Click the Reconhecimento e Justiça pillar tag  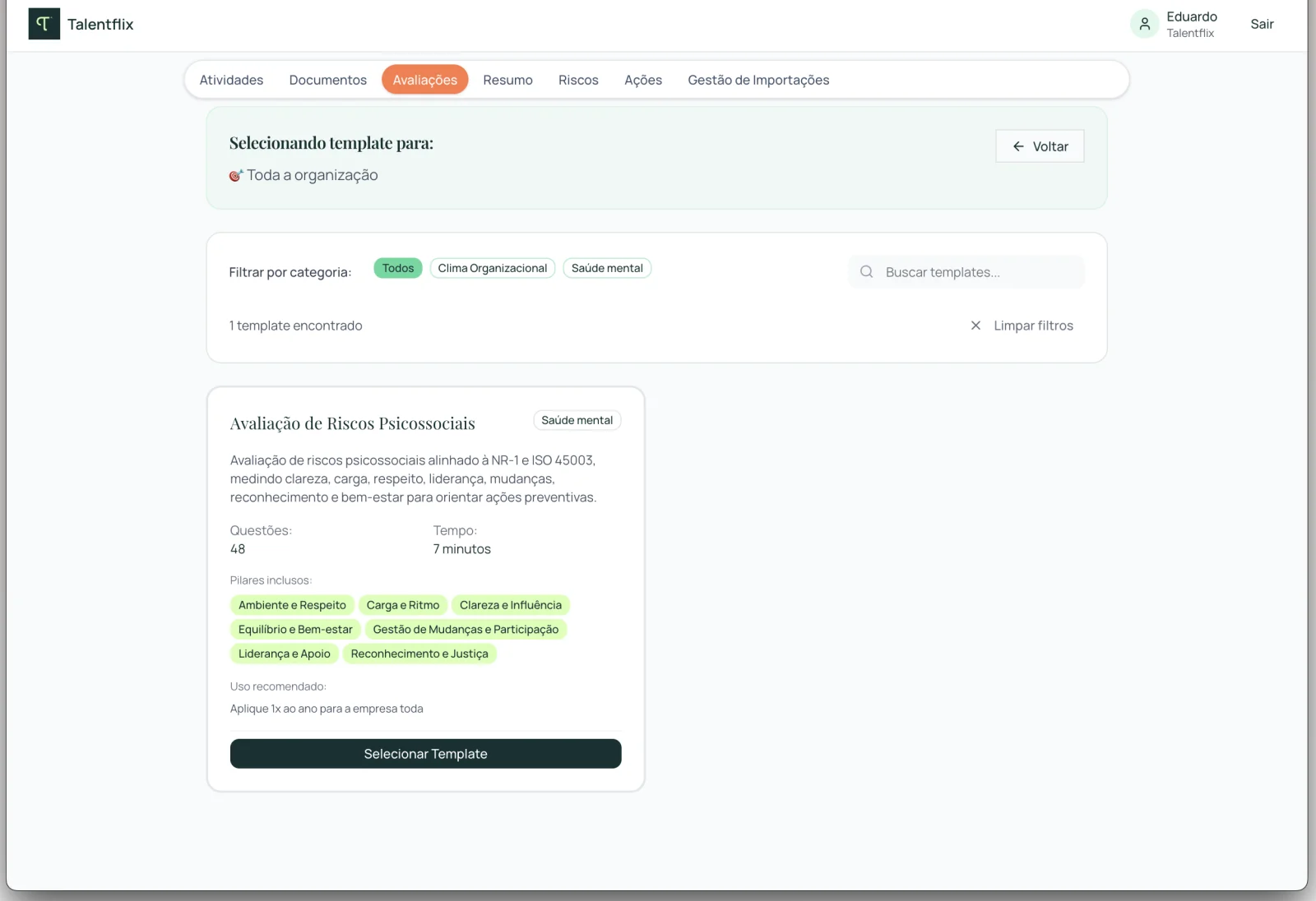click(419, 654)
